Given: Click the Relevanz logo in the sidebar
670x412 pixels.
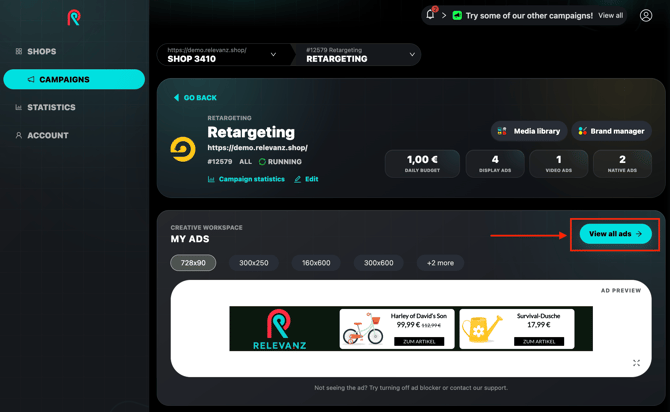Looking at the screenshot, I should coord(74,18).
